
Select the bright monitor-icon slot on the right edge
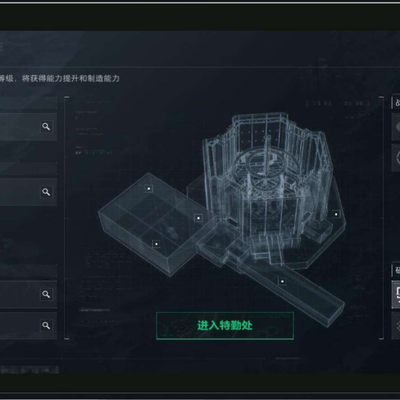pyautogui.click(x=396, y=294)
